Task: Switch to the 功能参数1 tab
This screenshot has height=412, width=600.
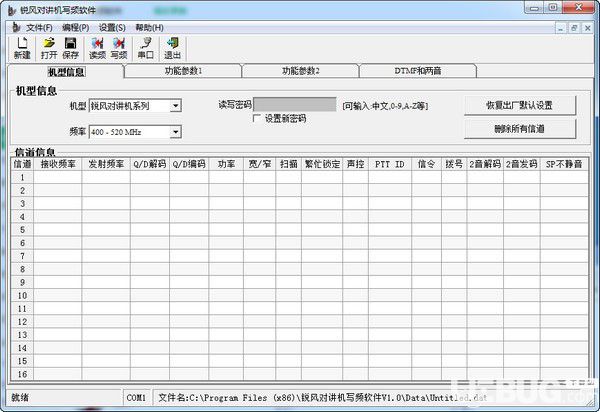Action: click(x=183, y=71)
